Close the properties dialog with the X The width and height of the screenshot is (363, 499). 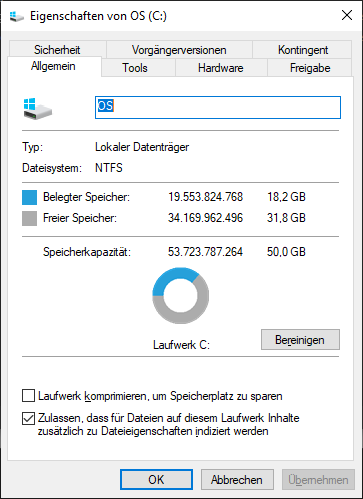(347, 15)
